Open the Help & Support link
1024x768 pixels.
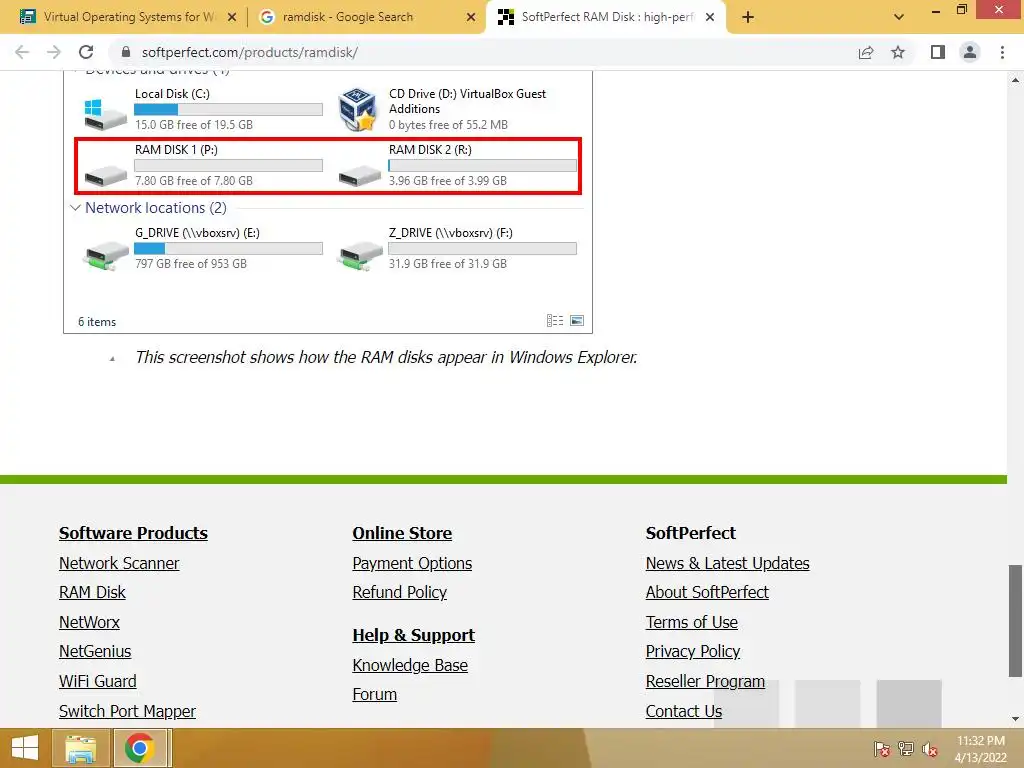(413, 635)
